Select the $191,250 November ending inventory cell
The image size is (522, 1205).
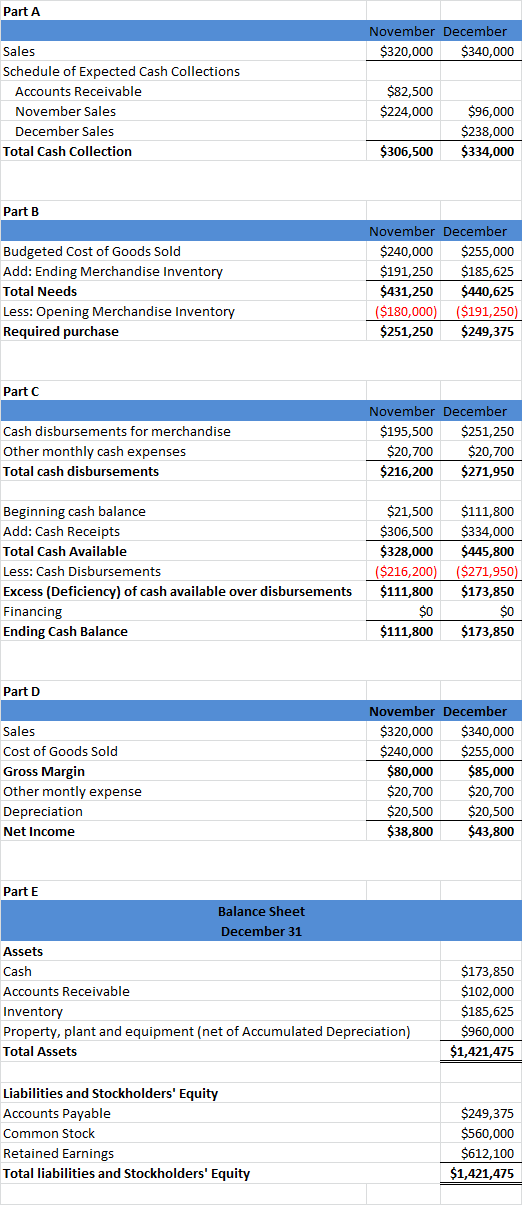pyautogui.click(x=407, y=271)
